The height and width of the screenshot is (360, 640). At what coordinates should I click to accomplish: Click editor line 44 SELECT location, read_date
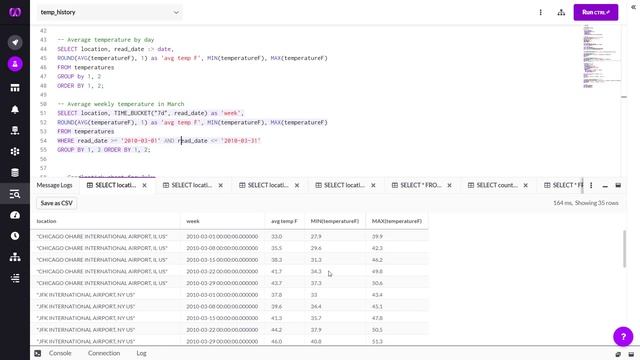click(116, 49)
